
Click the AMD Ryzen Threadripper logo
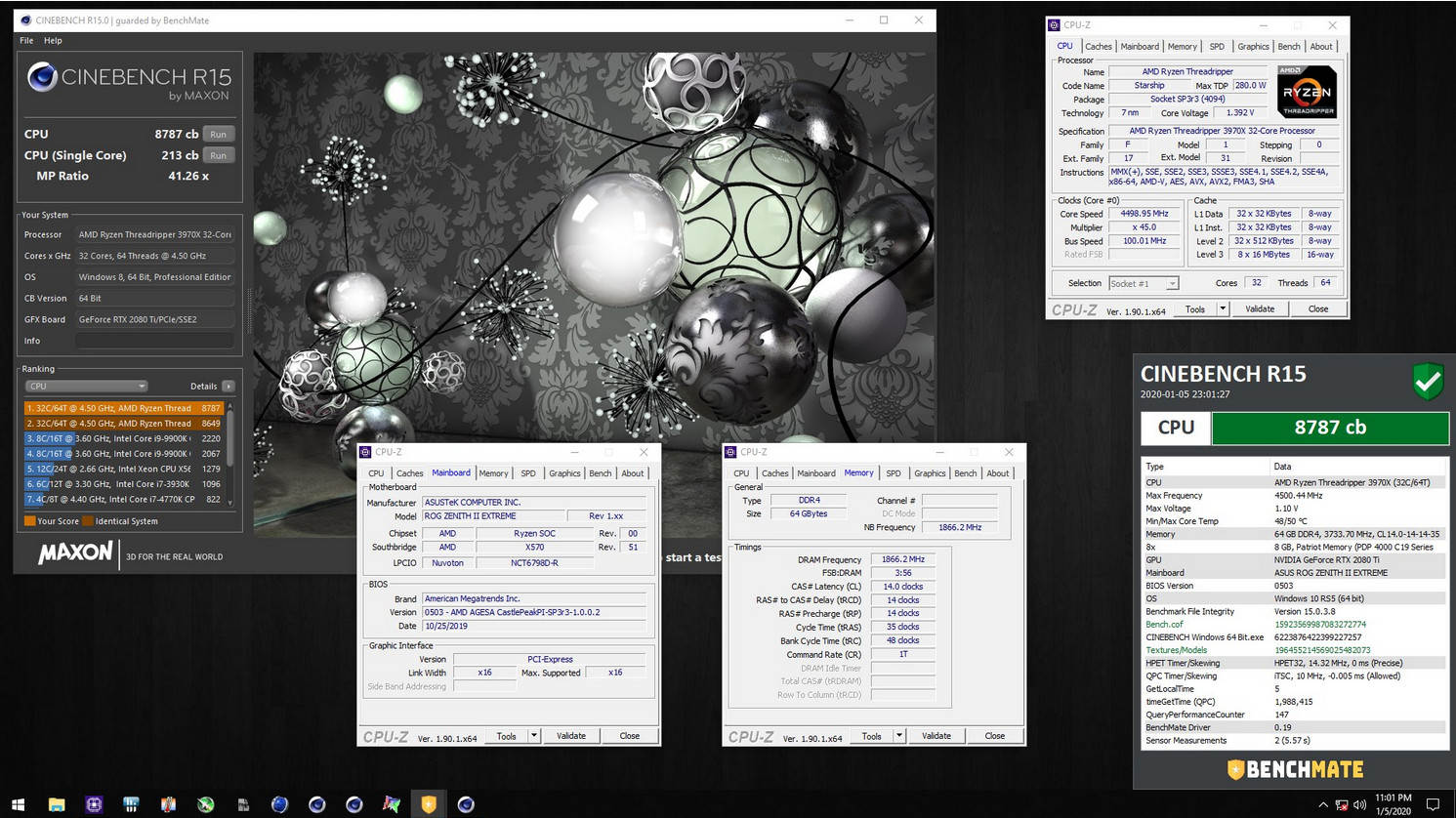pos(1307,93)
